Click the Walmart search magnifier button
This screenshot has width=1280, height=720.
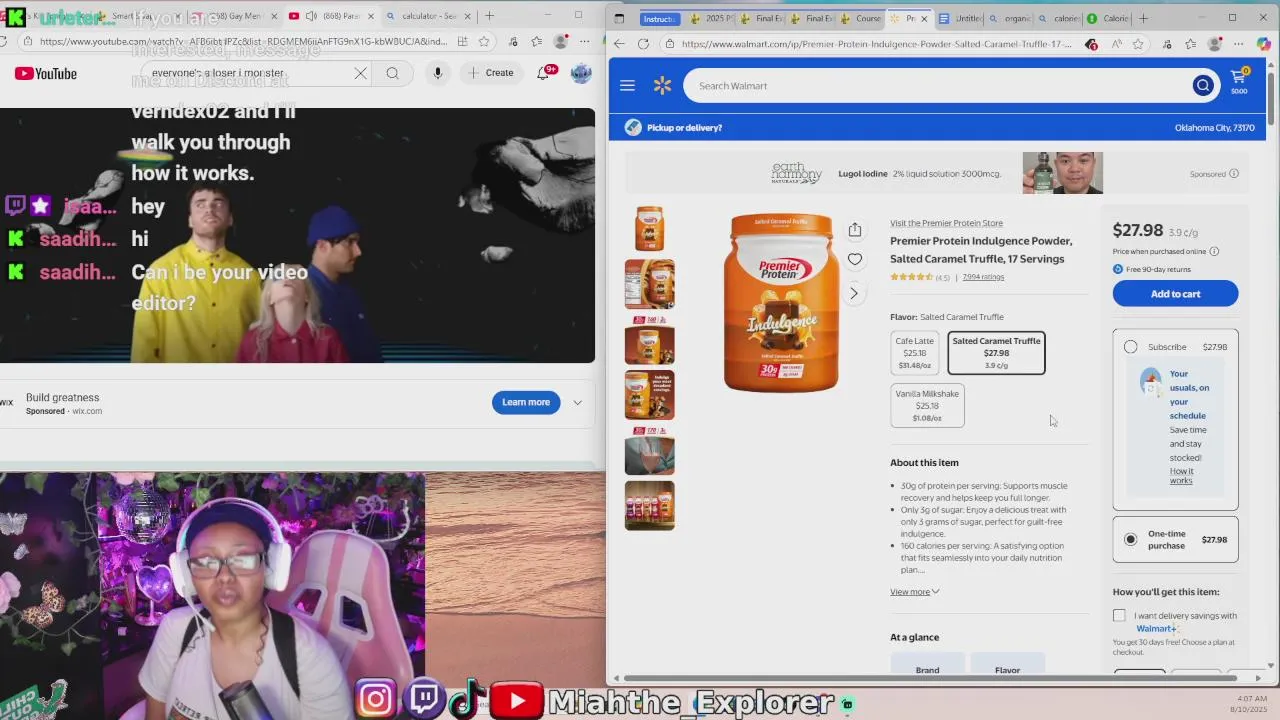pos(1203,86)
